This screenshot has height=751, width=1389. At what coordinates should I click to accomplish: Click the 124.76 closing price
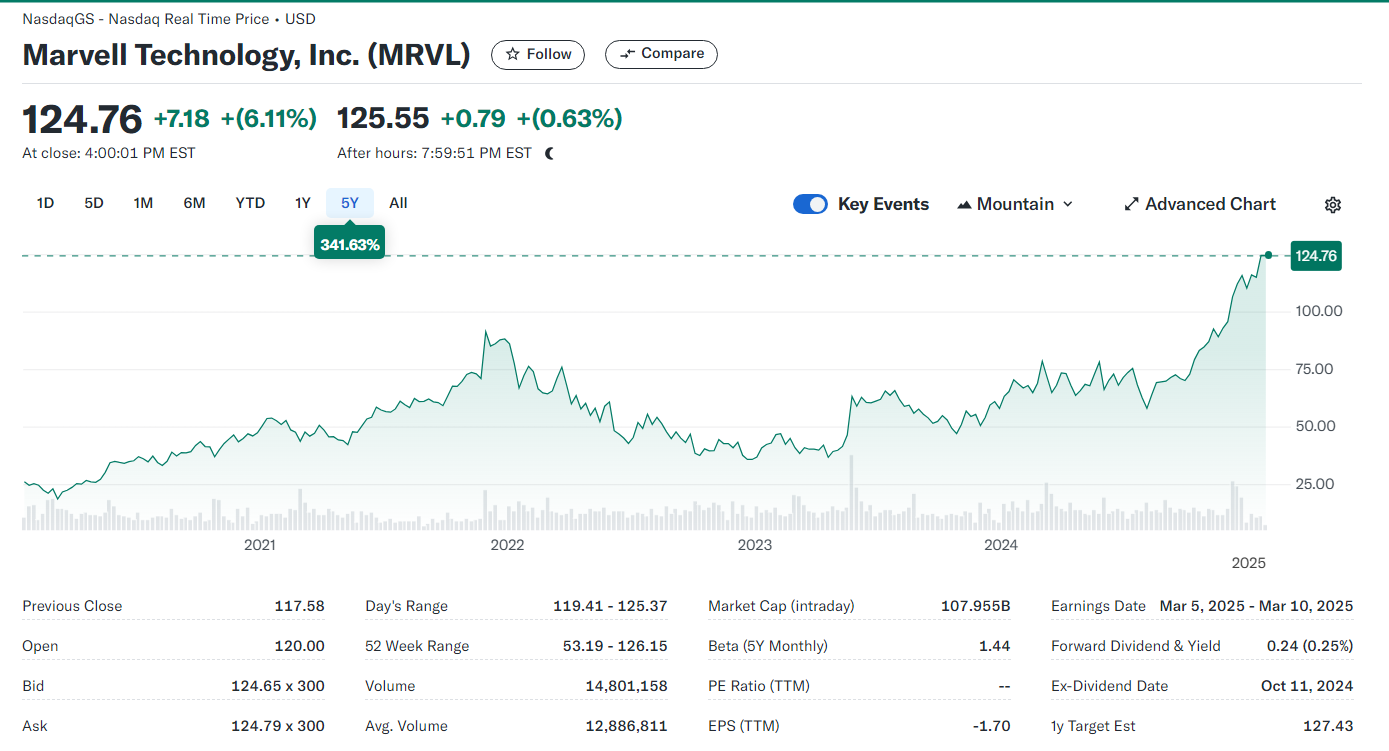tap(82, 119)
